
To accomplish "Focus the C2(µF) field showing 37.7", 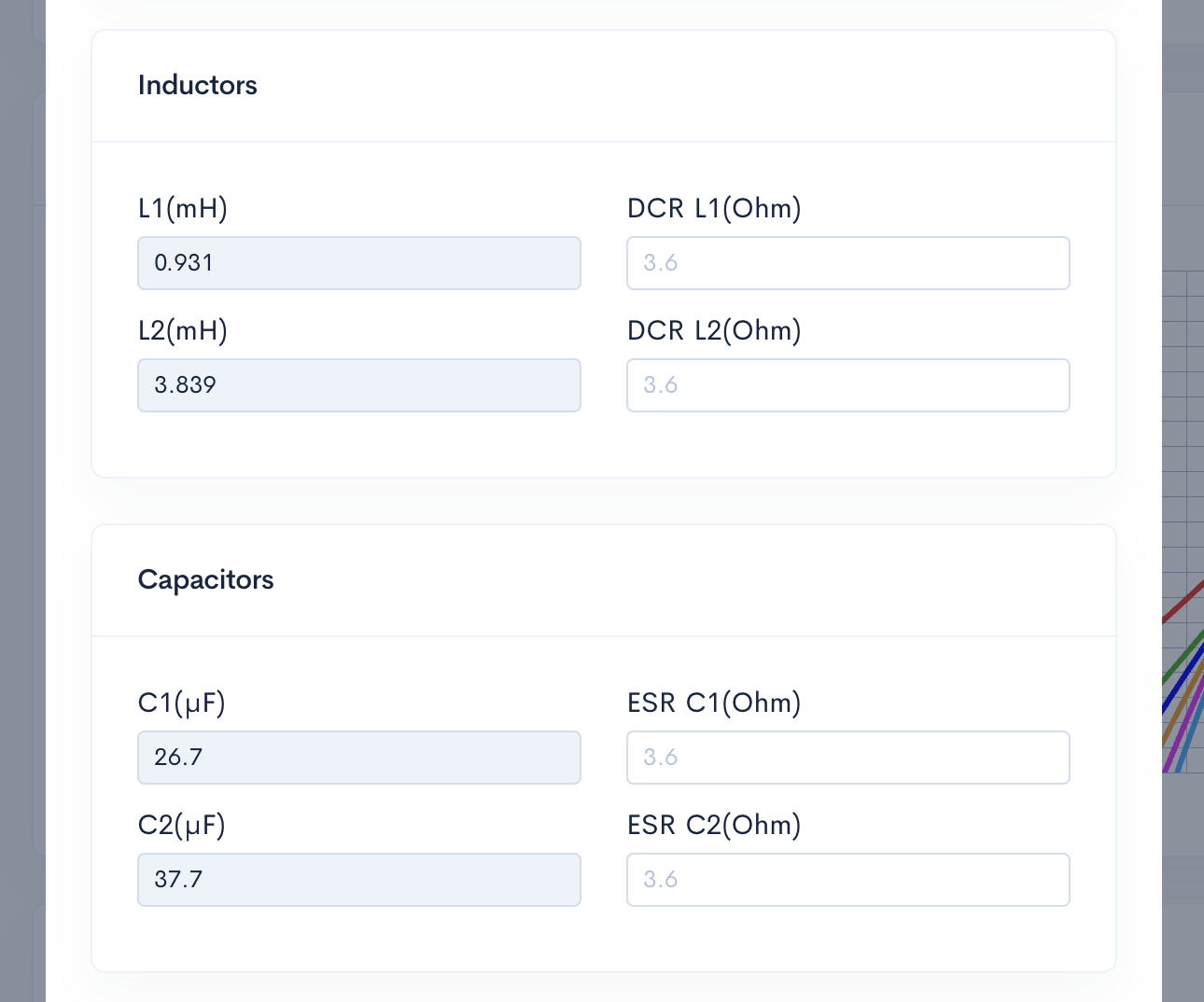I will coord(358,880).
